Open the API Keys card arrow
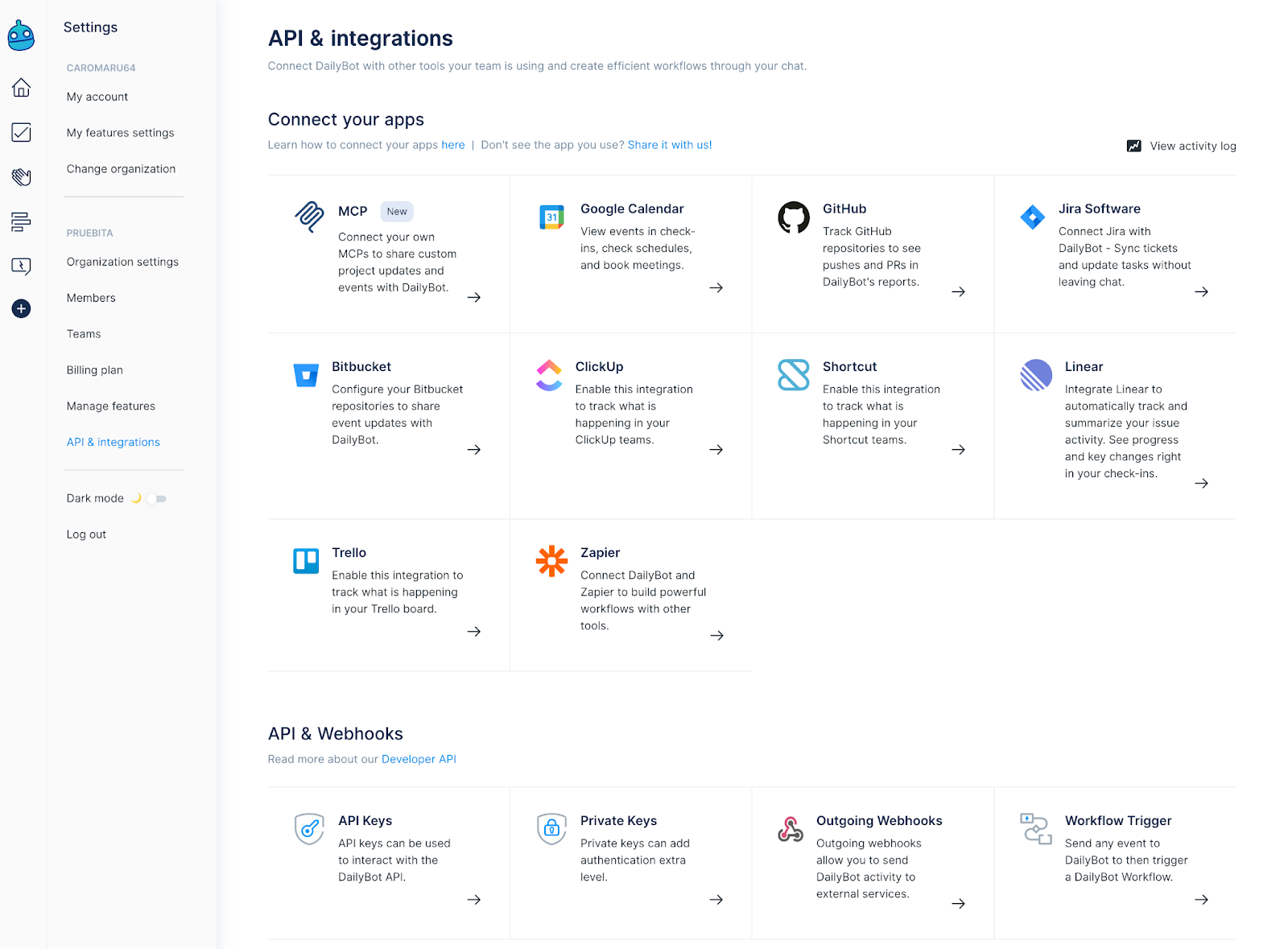Image resolution: width=1288 pixels, height=949 pixels. (x=474, y=900)
